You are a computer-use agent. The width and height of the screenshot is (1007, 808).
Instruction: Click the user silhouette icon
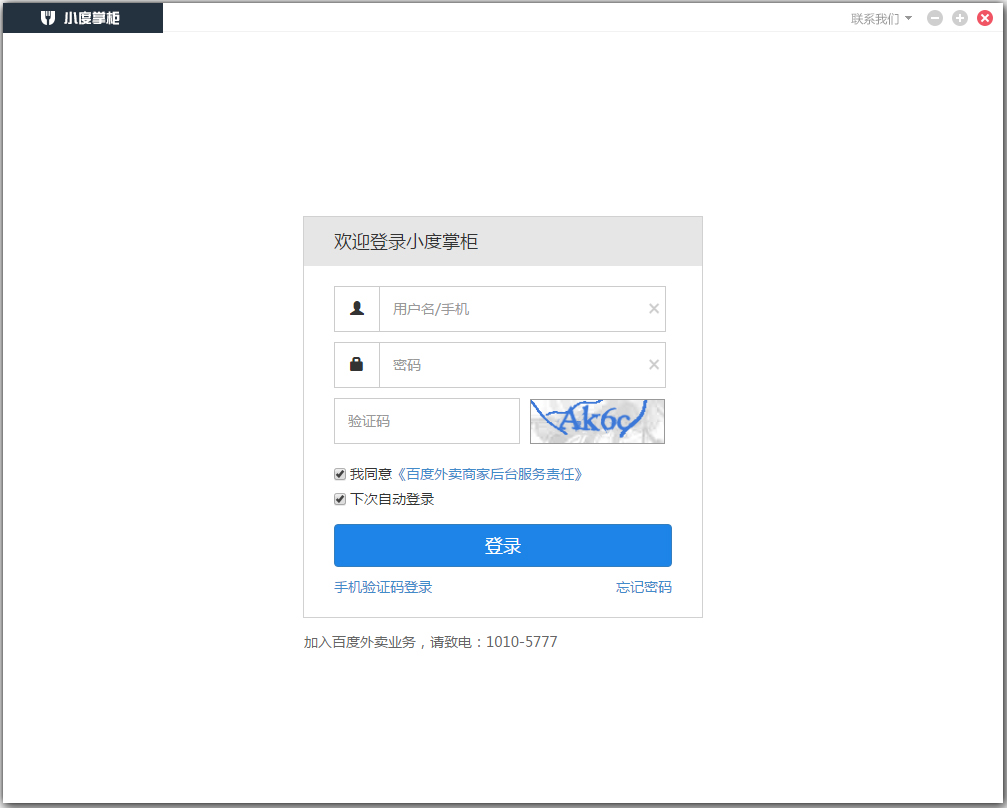pos(357,309)
